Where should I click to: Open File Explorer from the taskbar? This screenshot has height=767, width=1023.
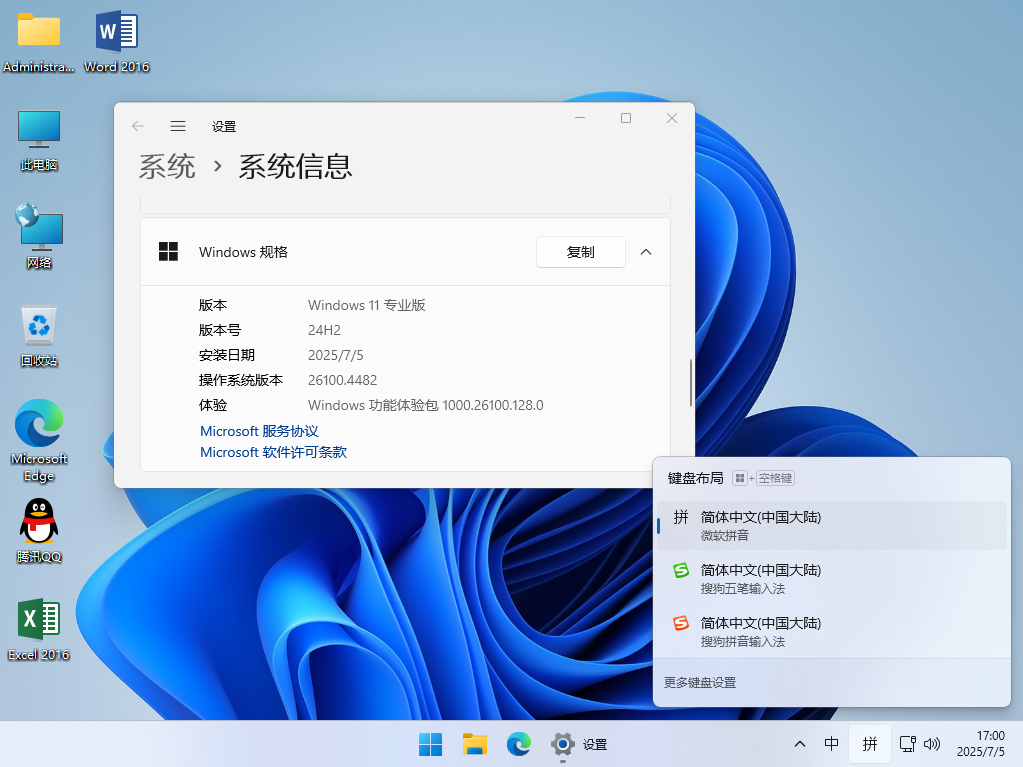point(475,744)
